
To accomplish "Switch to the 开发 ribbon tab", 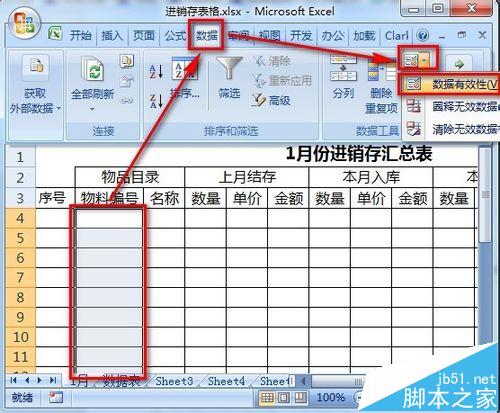I will tap(301, 35).
